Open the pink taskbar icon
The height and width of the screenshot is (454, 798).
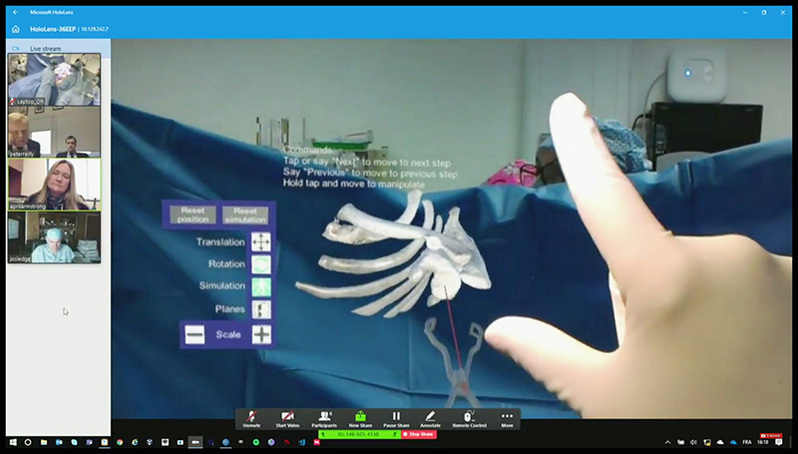click(317, 443)
